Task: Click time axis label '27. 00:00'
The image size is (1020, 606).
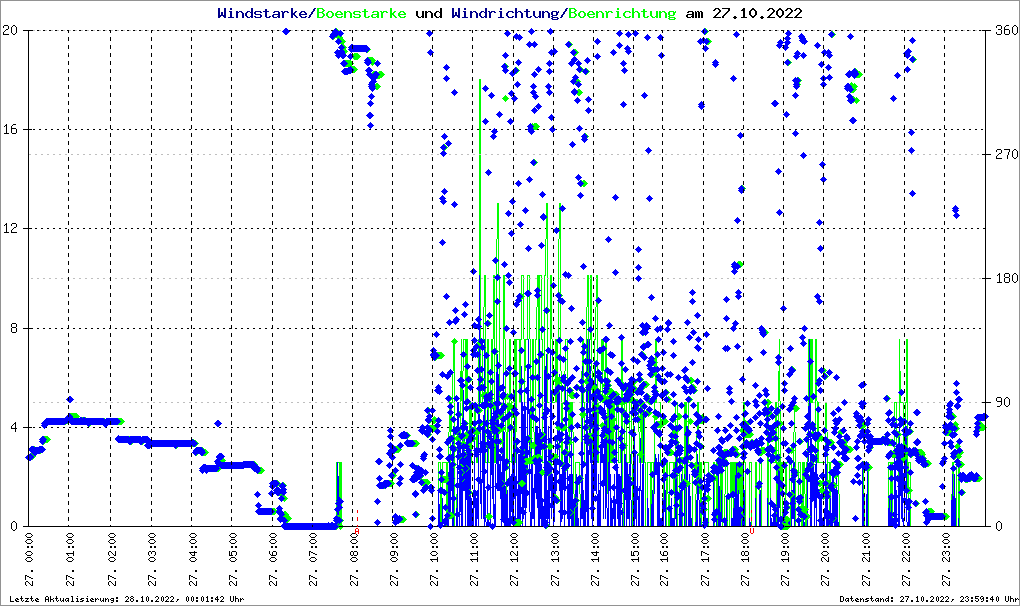Action: click(x=29, y=559)
